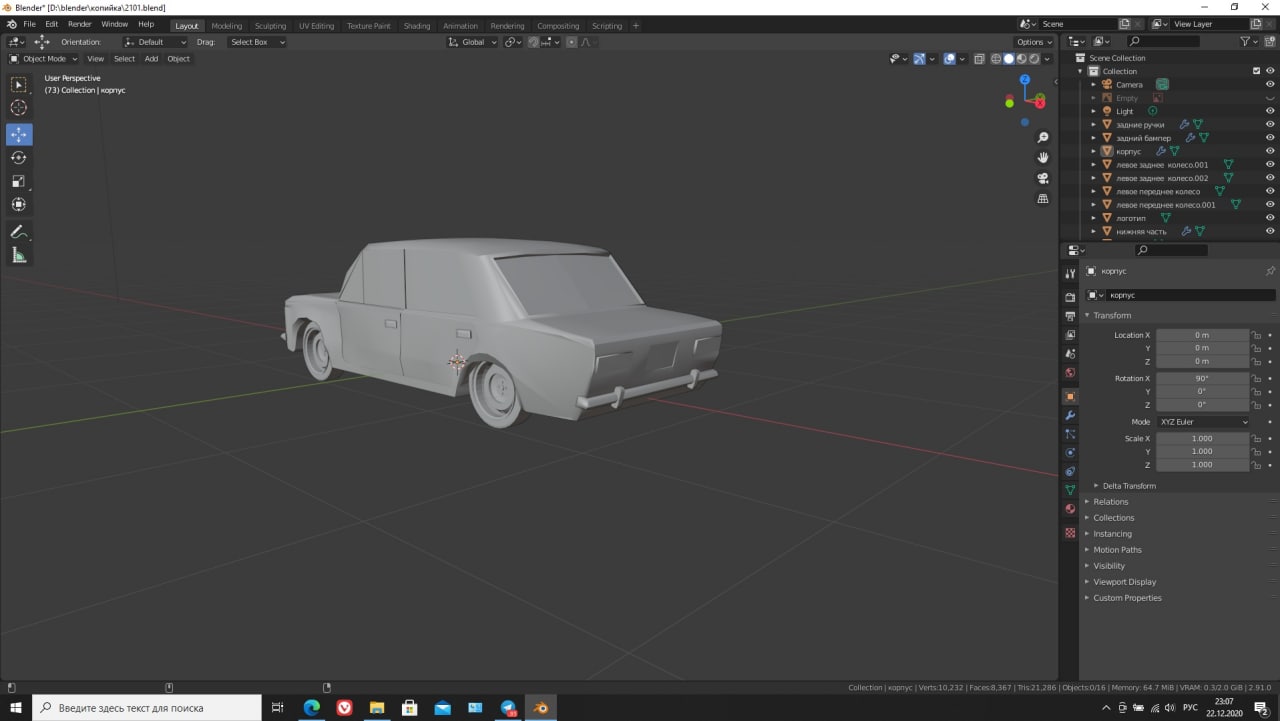
Task: Expand the Delta Transform panel
Action: pos(1129,486)
